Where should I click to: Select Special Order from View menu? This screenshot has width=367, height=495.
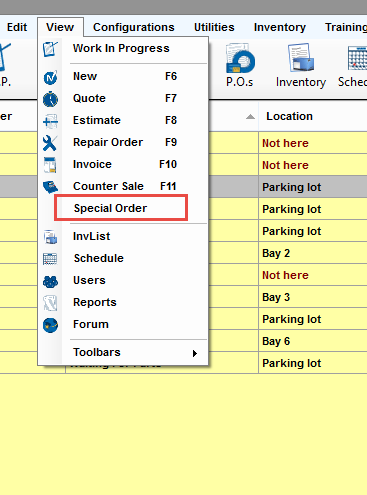coord(123,209)
